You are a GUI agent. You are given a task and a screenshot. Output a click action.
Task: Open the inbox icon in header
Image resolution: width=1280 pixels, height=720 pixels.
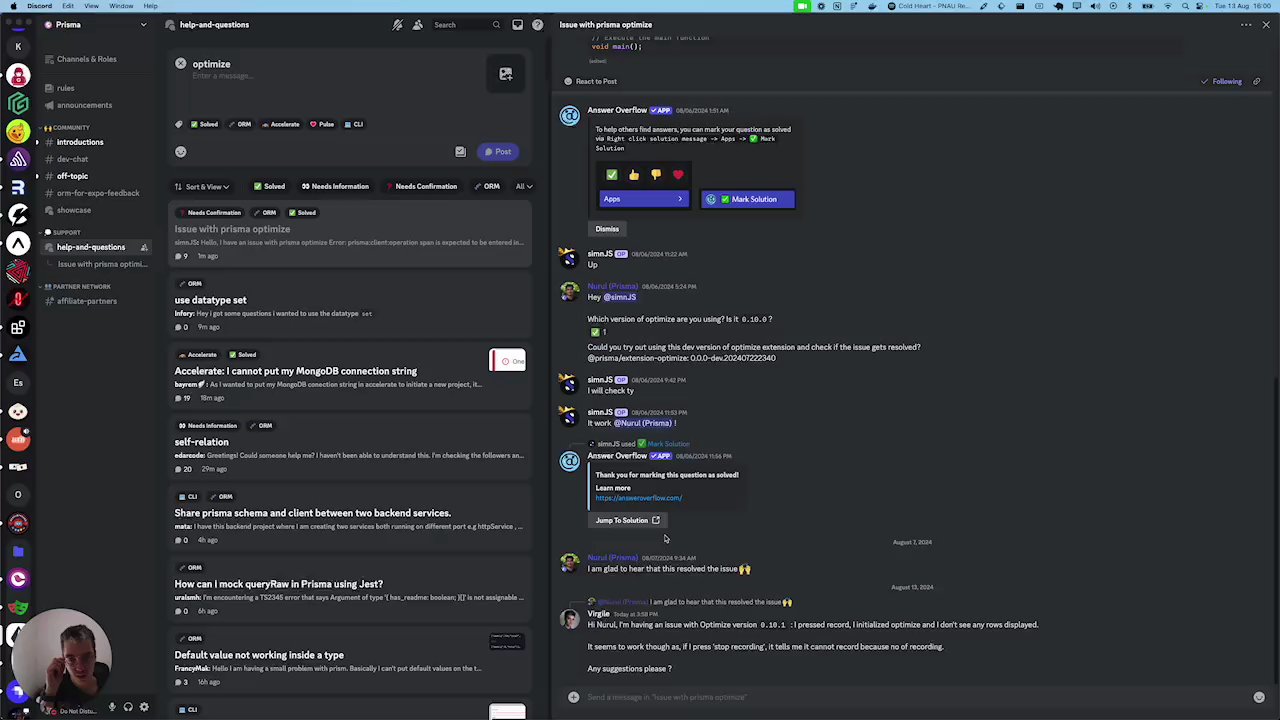(x=517, y=24)
